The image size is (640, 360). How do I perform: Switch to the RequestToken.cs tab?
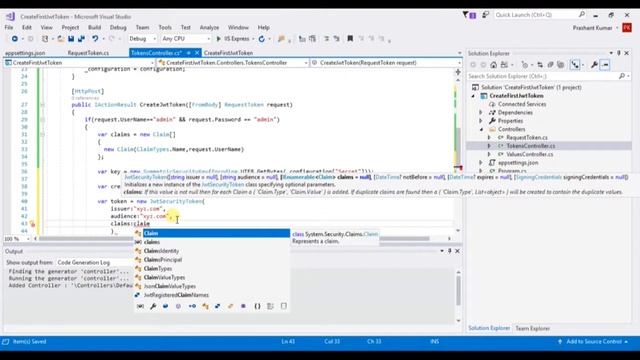point(88,53)
